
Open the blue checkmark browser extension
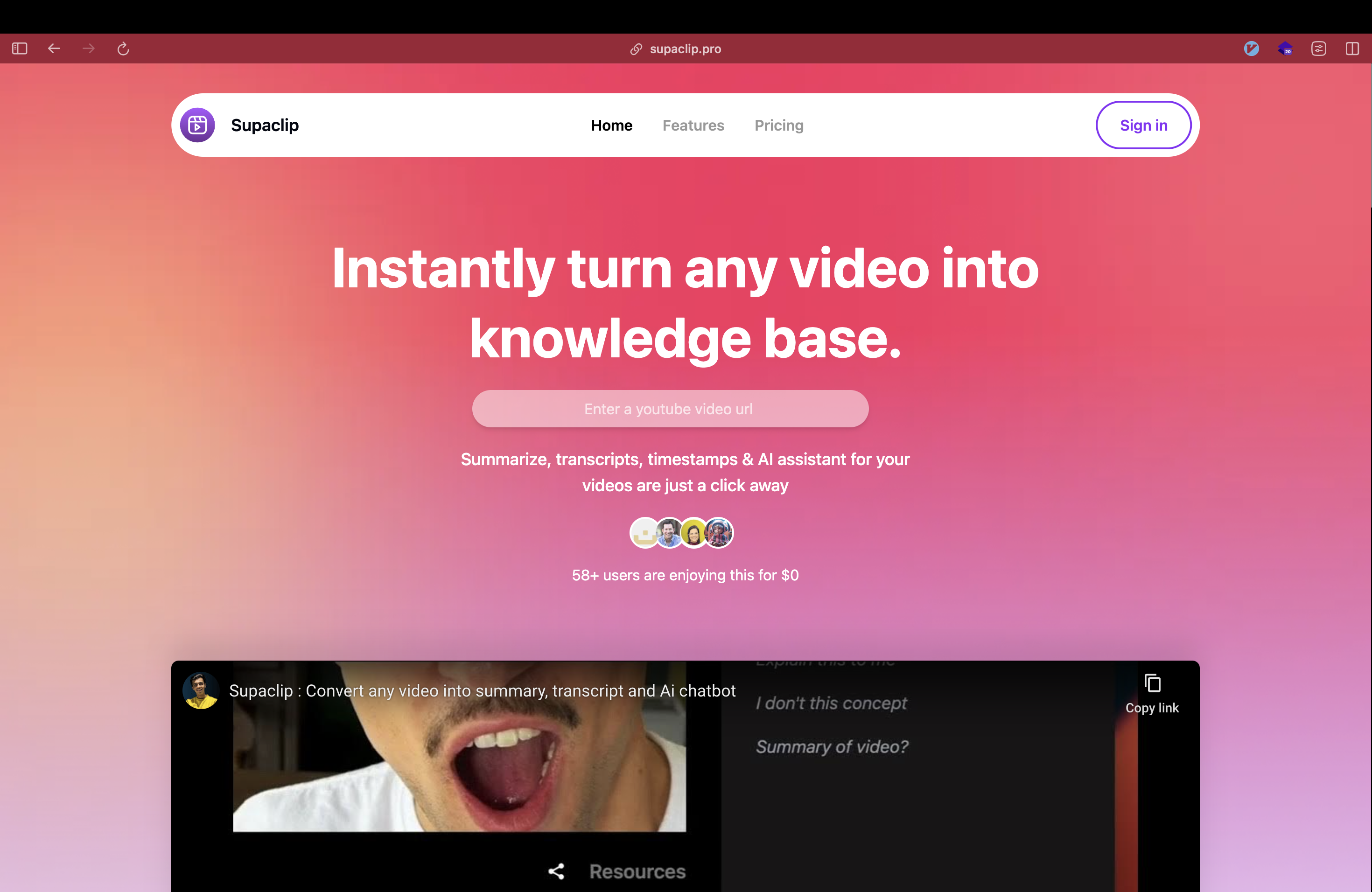(1252, 49)
